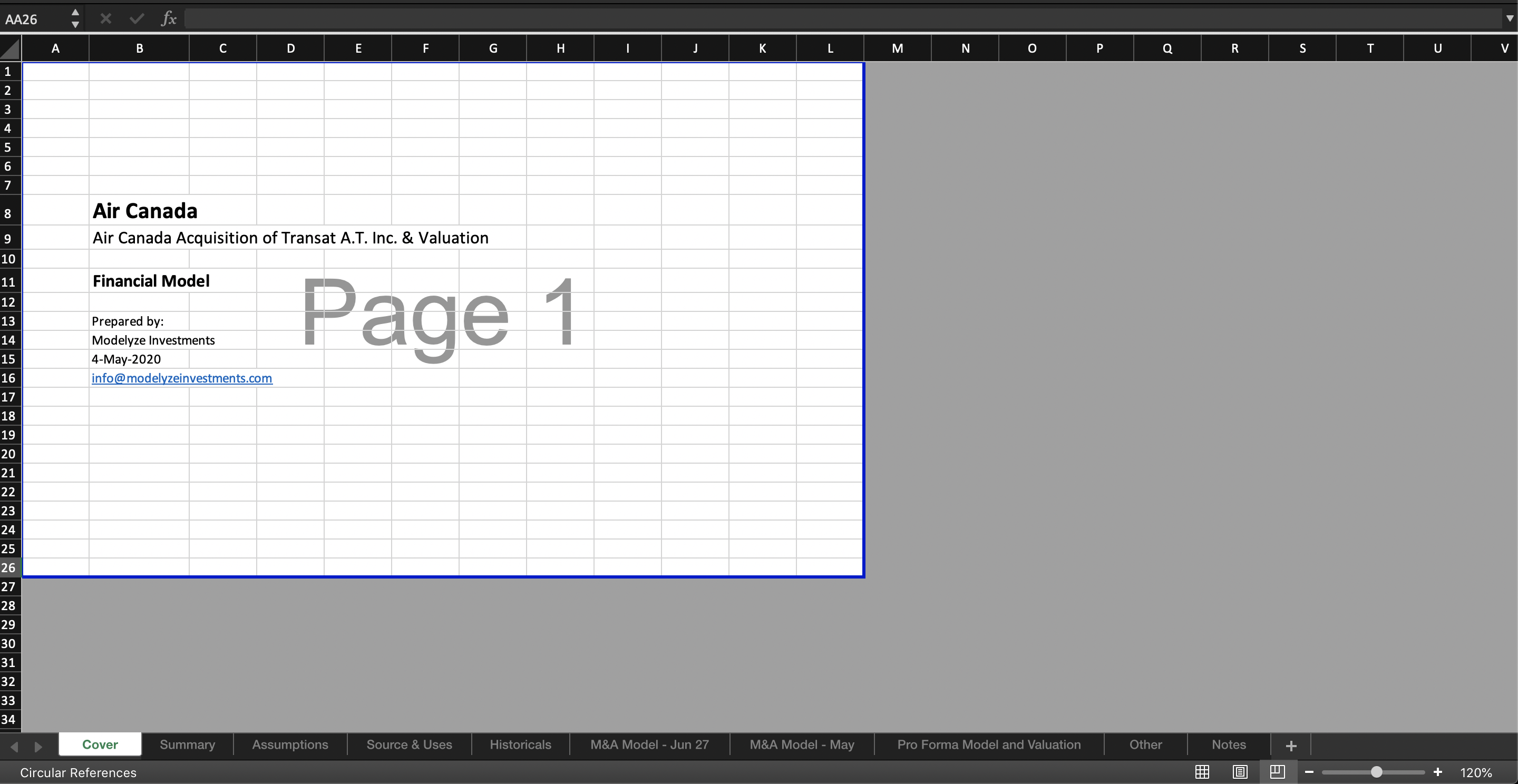This screenshot has height=784, width=1518.
Task: Select column A header
Action: tap(55, 48)
